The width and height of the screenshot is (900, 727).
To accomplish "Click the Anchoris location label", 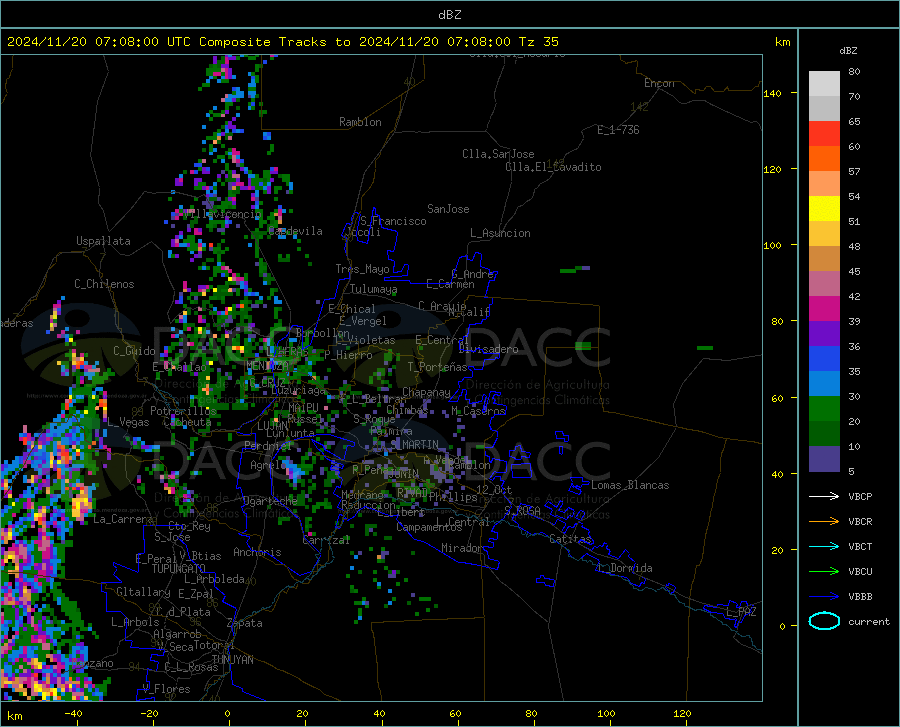I will pyautogui.click(x=257, y=553).
